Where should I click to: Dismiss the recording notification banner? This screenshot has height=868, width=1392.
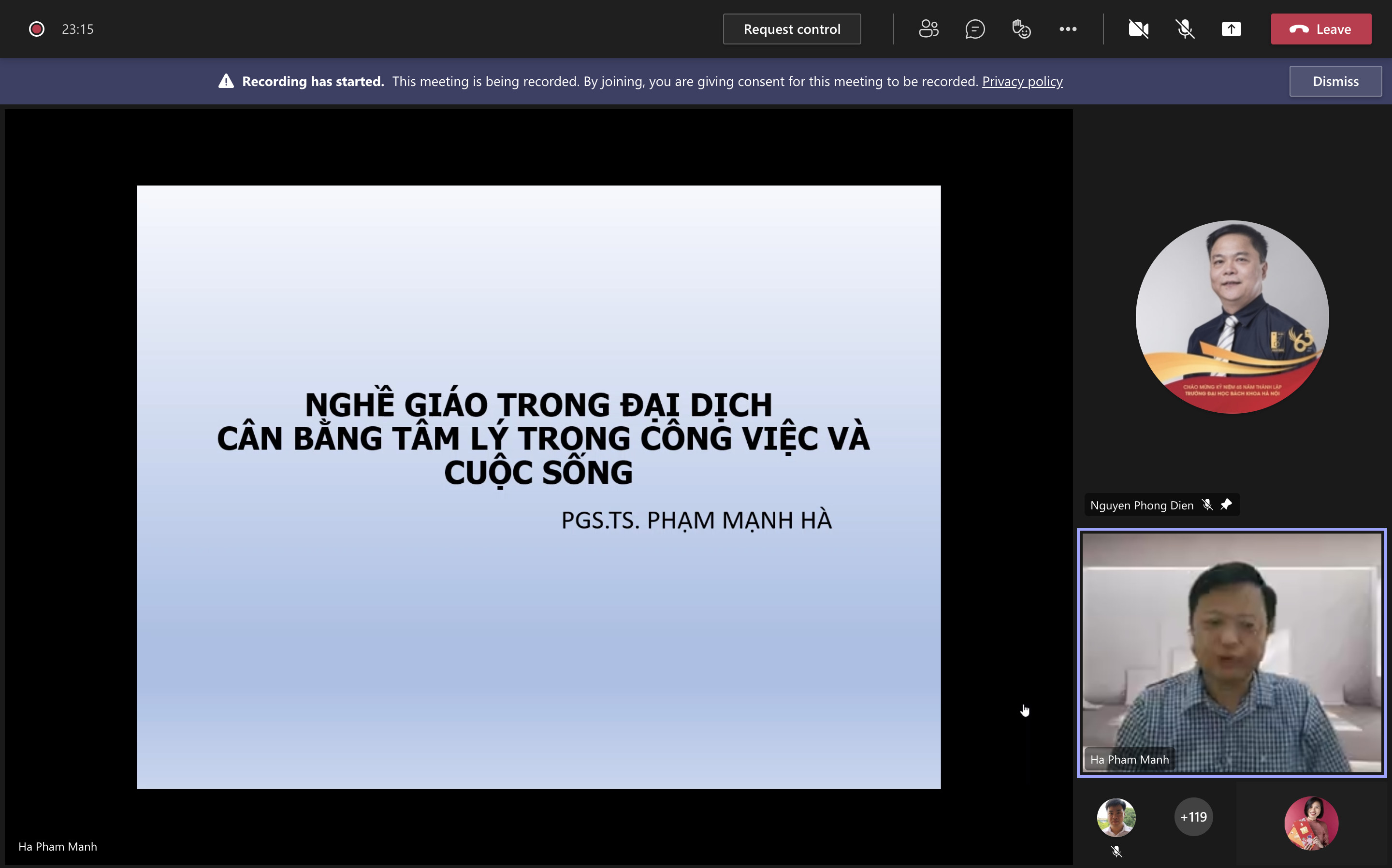(1335, 81)
